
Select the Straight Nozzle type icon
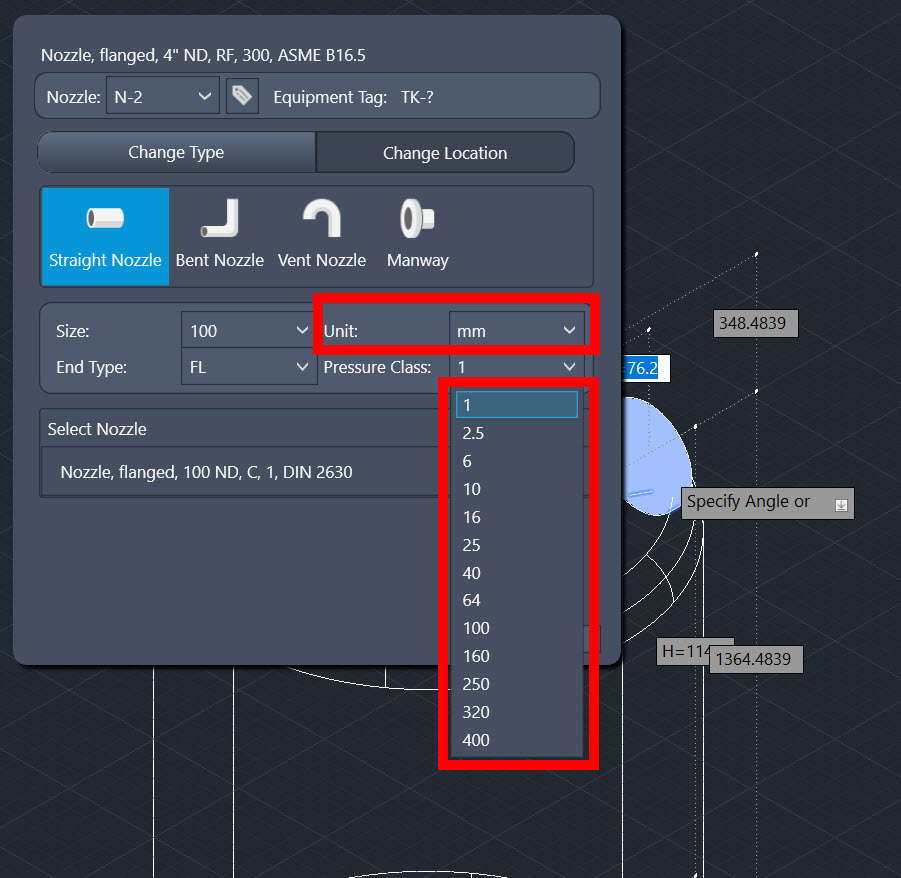coord(104,236)
